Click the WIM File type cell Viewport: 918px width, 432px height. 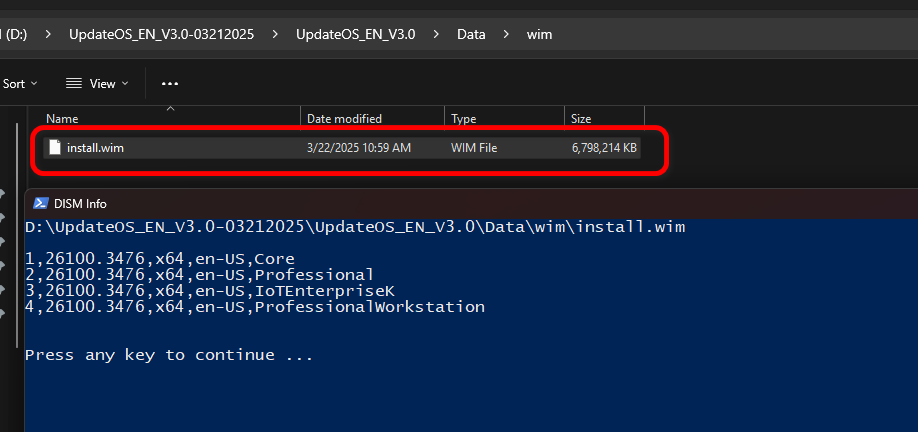(x=474, y=148)
